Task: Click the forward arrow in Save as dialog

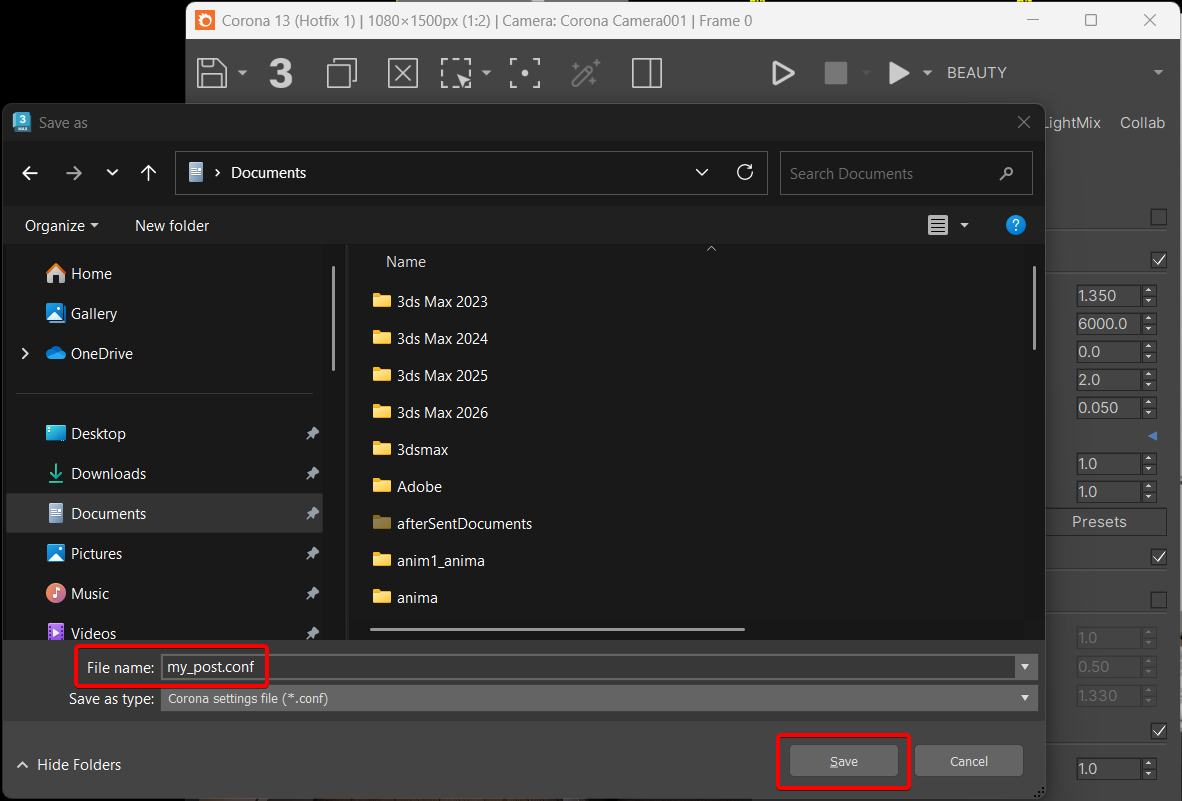Action: point(74,173)
